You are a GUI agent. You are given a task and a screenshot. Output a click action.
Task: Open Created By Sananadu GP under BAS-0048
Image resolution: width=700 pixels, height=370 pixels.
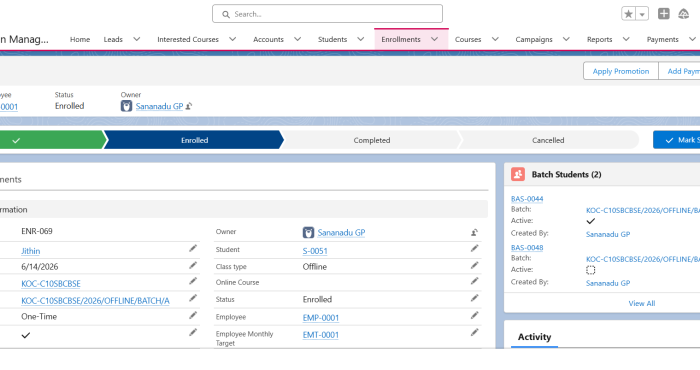pos(608,283)
